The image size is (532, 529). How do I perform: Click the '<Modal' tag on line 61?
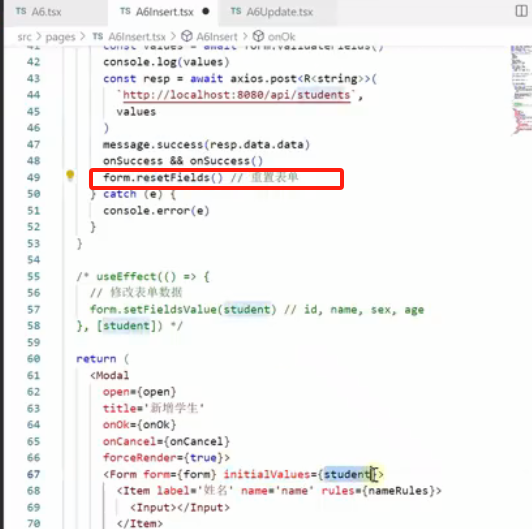coord(109,376)
